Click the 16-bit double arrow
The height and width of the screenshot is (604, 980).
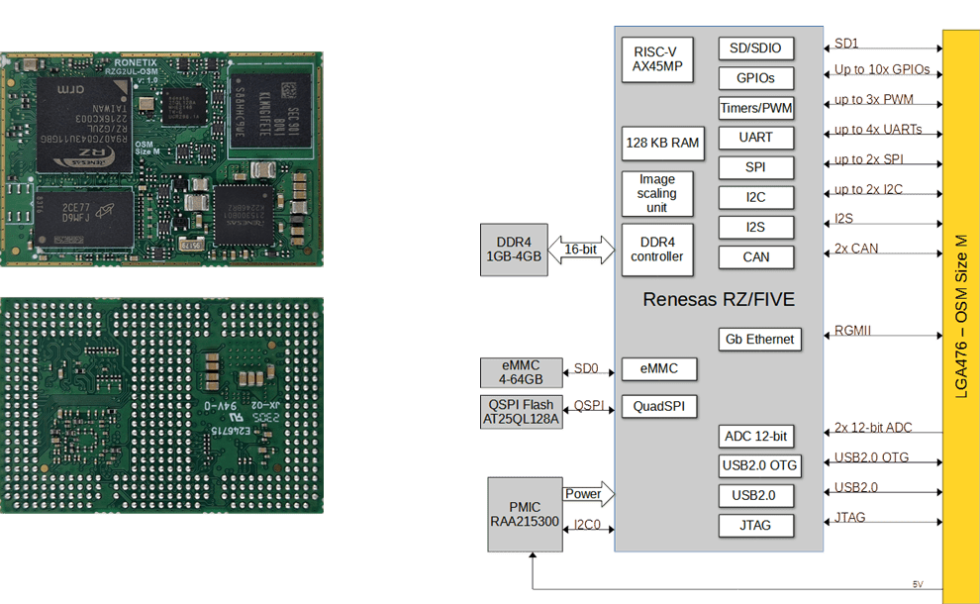[581, 249]
